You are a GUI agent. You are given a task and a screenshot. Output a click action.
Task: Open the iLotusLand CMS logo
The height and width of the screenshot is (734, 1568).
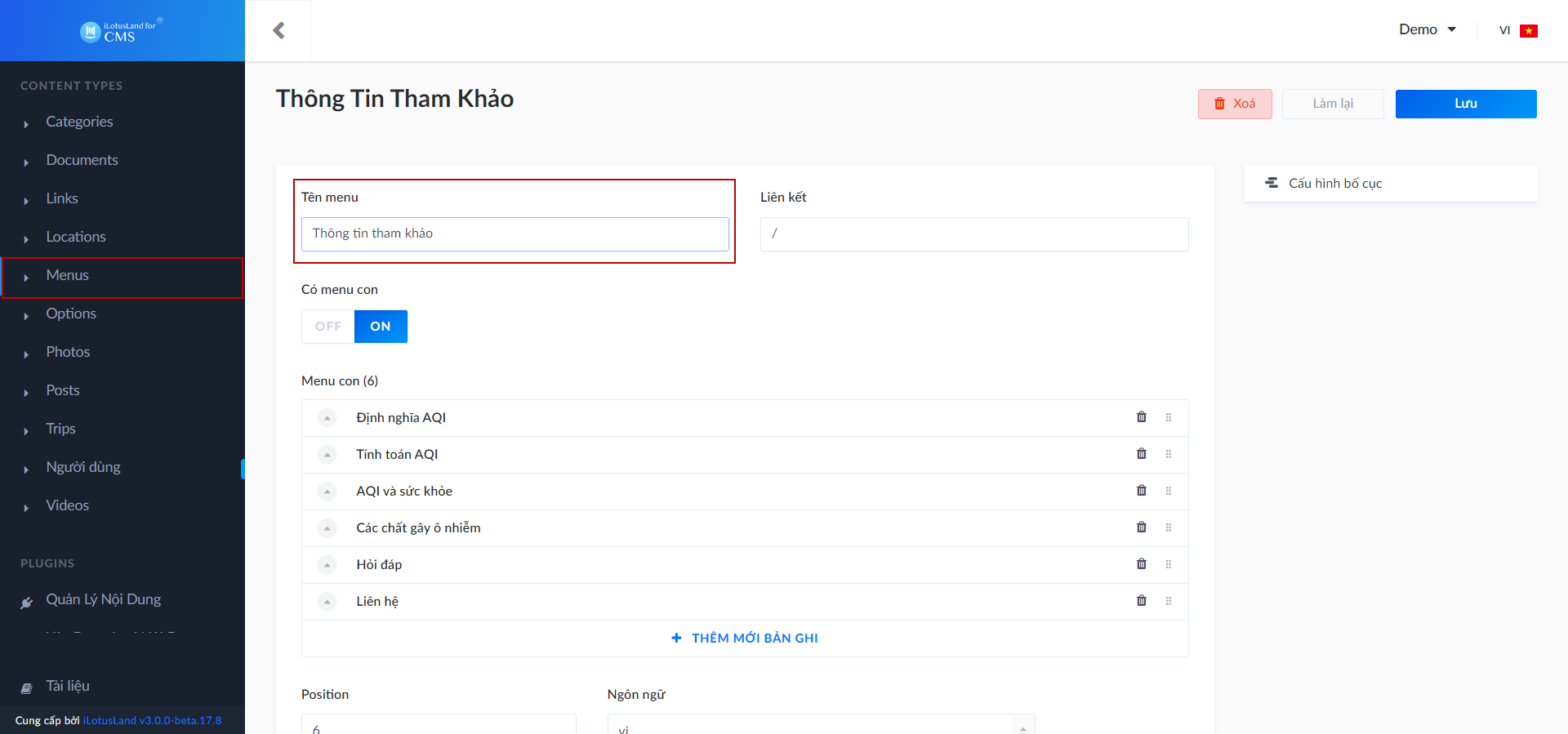(121, 31)
